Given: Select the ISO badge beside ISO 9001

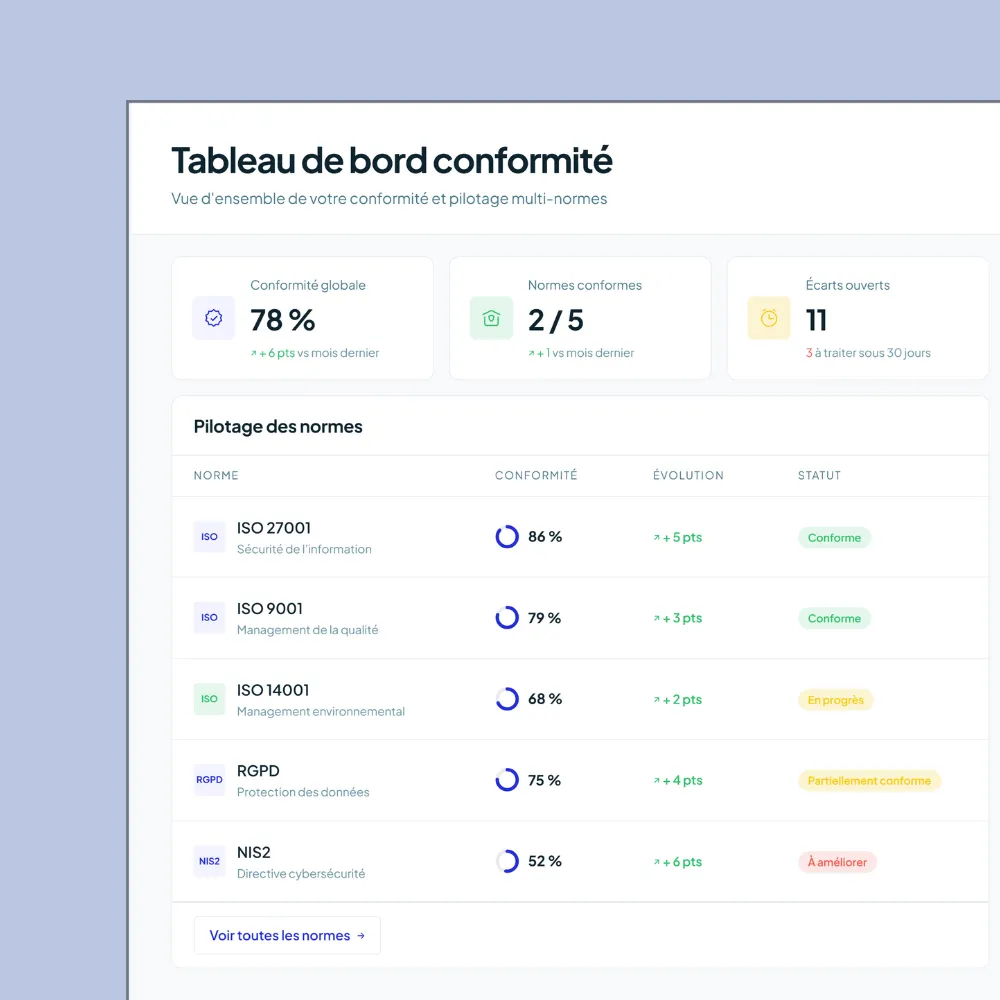Looking at the screenshot, I should (209, 617).
